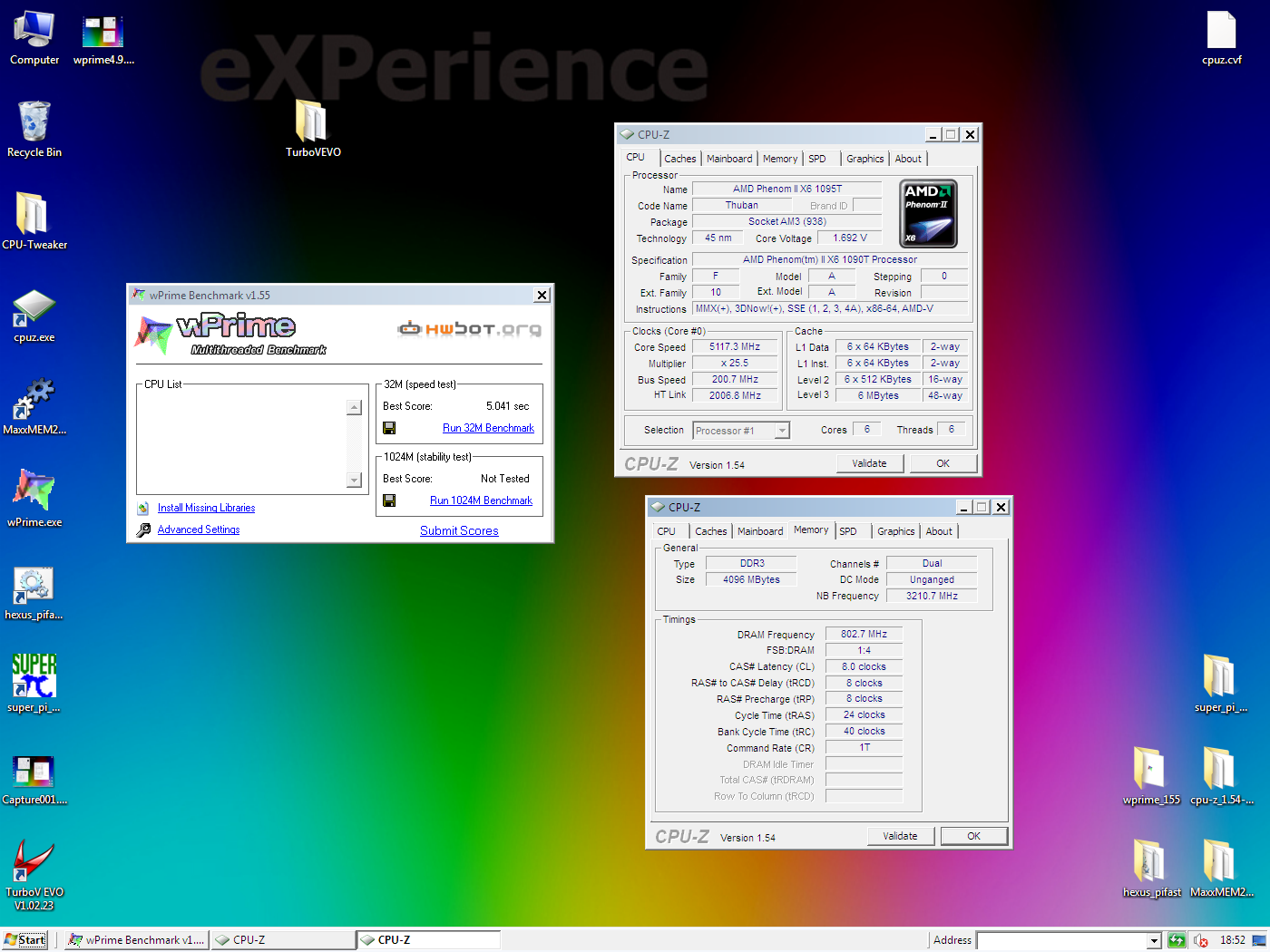
Task: Switch to Mainboard tab in top CPU-Z
Action: pos(729,159)
